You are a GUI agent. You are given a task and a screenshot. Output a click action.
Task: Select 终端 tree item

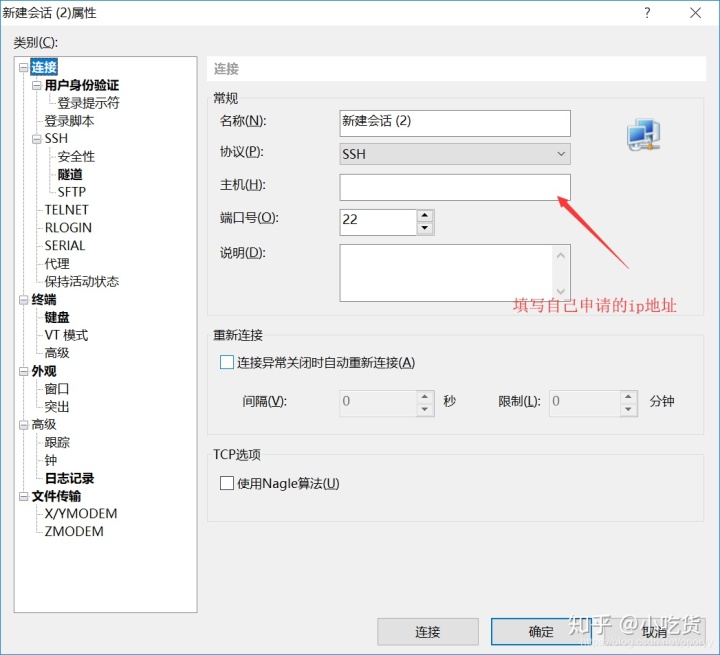pos(44,299)
